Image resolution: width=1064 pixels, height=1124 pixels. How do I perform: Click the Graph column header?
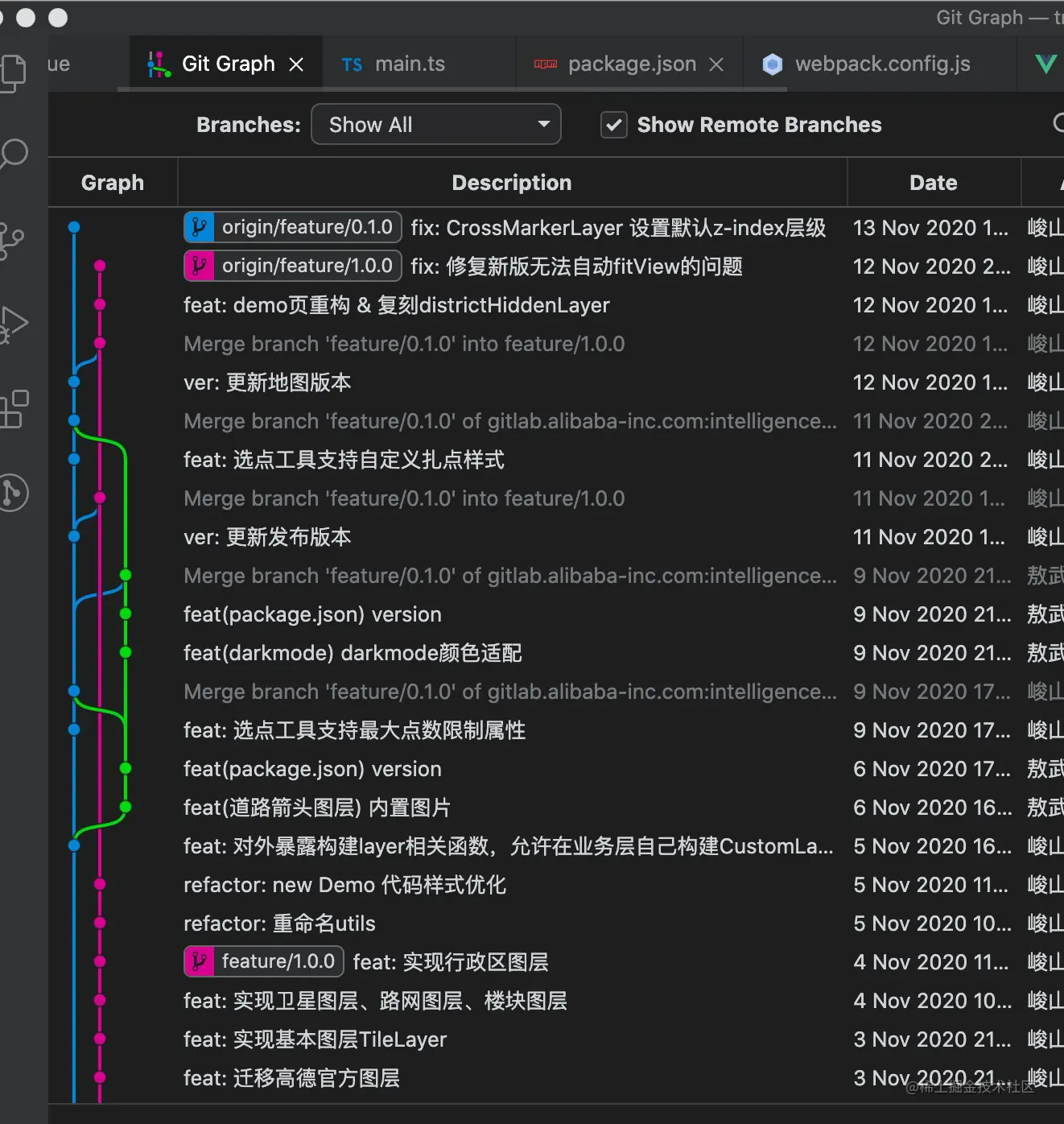(x=113, y=183)
